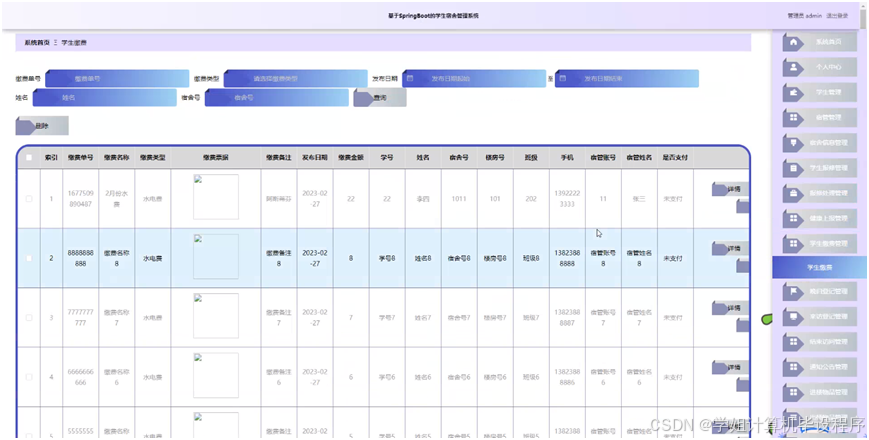Click receipt thumbnail in row 7777777777

tap(216, 315)
